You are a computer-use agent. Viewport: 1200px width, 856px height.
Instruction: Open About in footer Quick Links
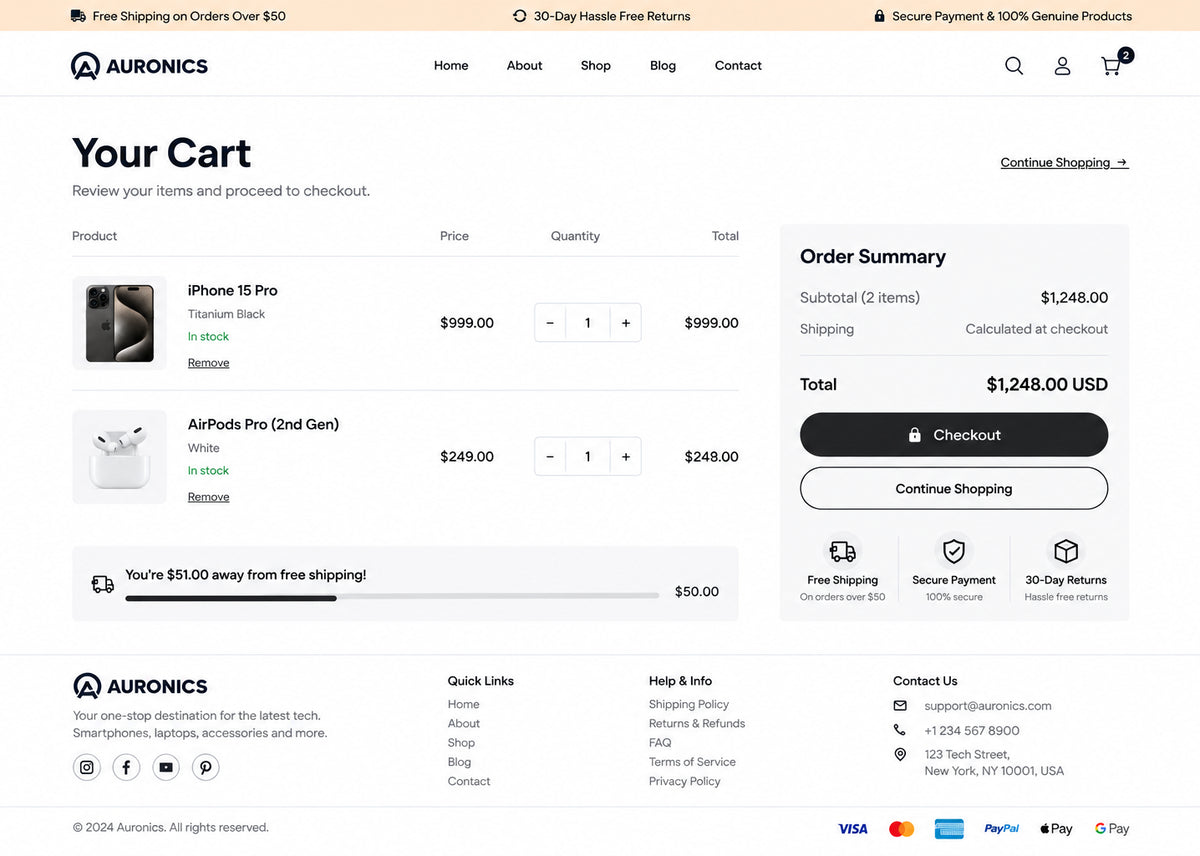click(x=464, y=723)
